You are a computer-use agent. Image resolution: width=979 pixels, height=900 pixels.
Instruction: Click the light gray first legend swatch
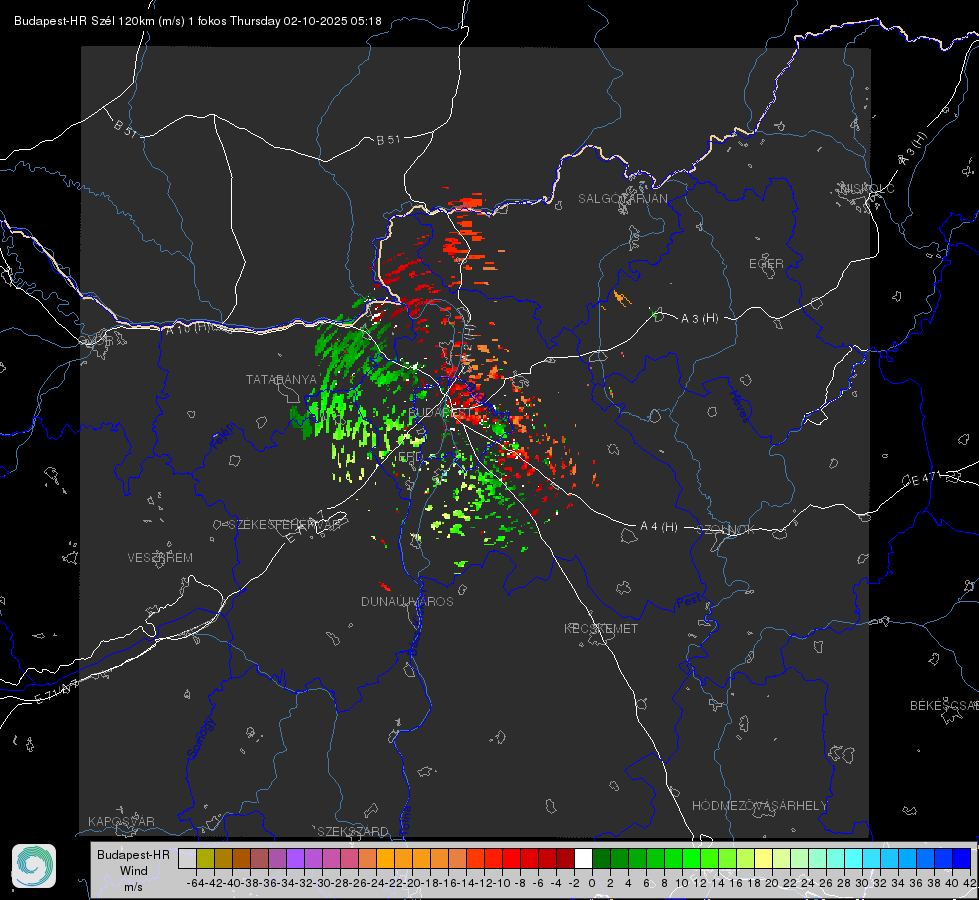point(187,858)
